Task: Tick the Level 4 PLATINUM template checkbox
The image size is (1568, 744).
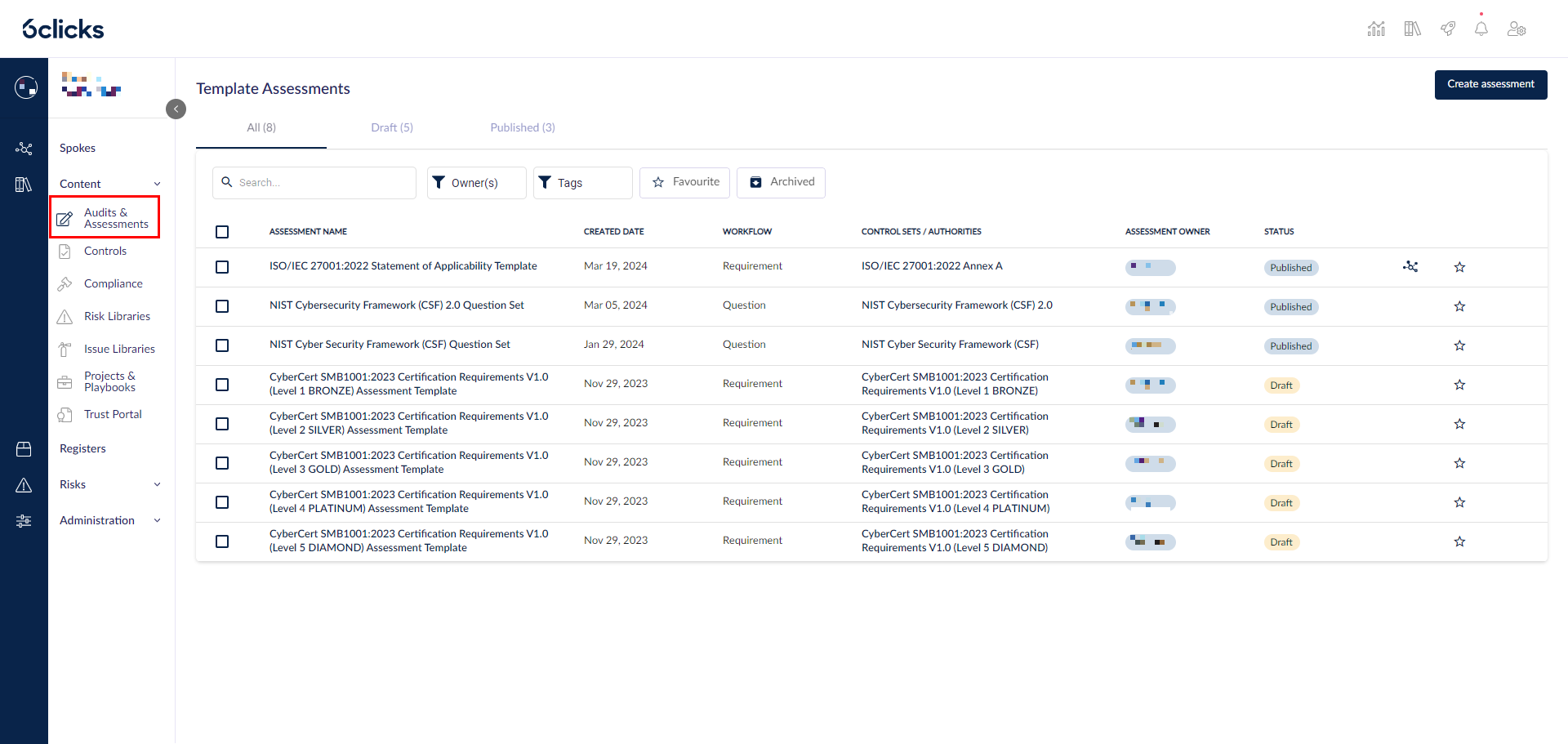Action: 222,502
